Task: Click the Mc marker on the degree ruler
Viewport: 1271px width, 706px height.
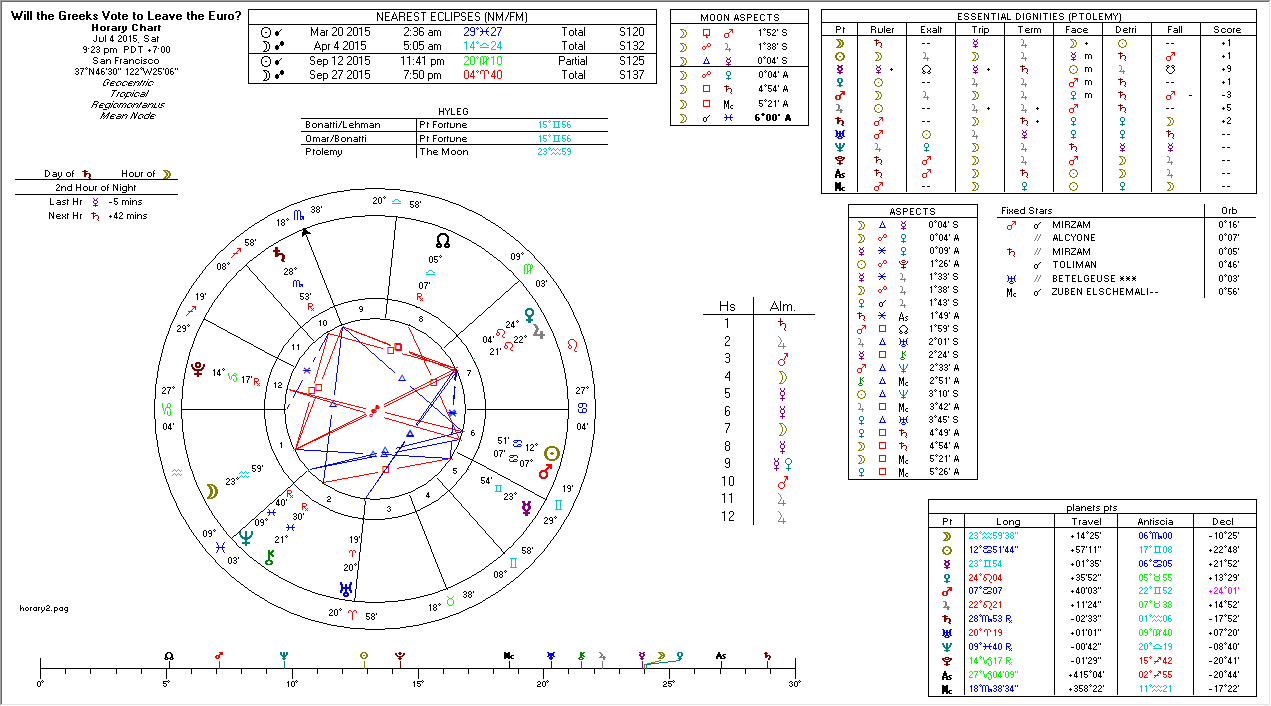Action: (509, 656)
